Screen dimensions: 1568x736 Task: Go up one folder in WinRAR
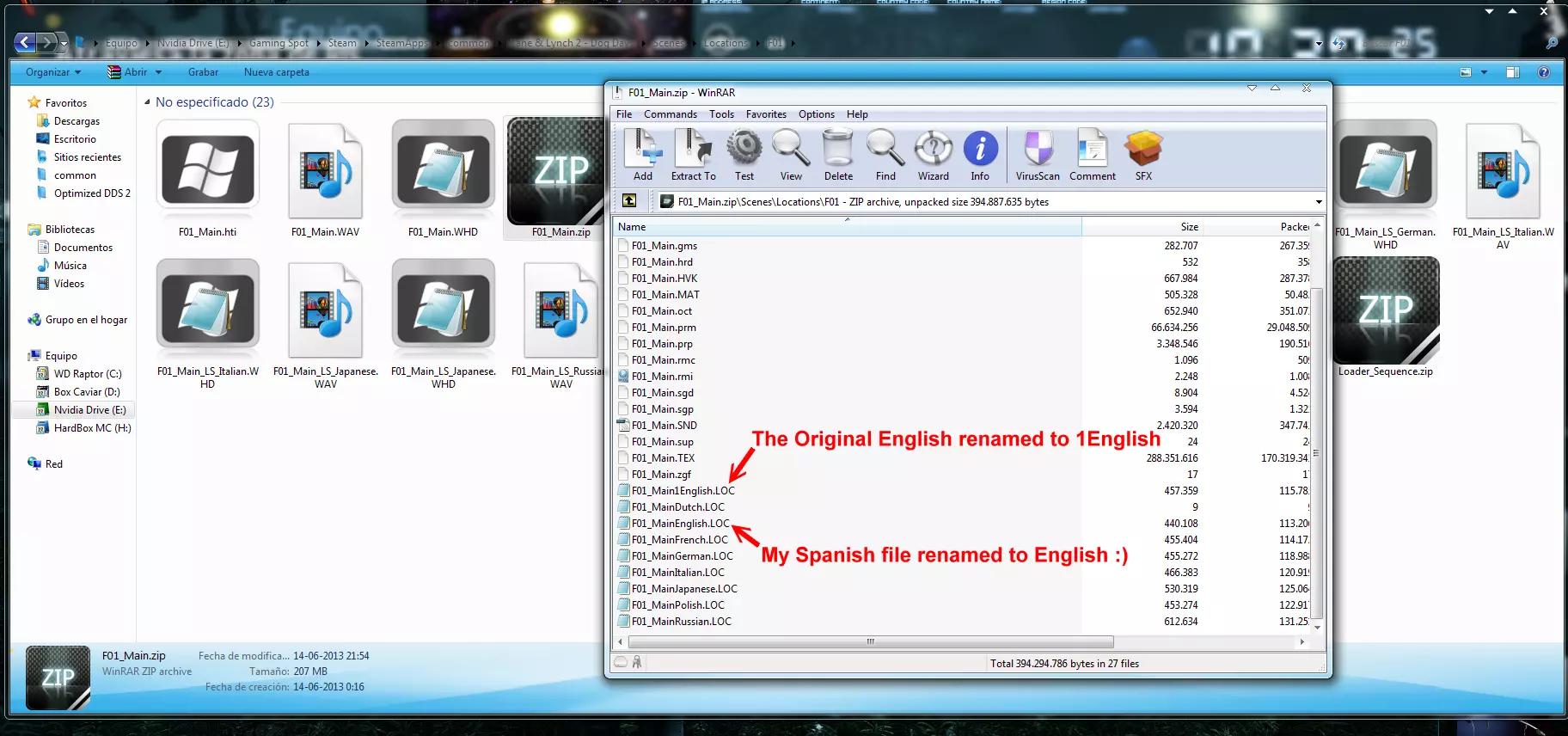(629, 201)
